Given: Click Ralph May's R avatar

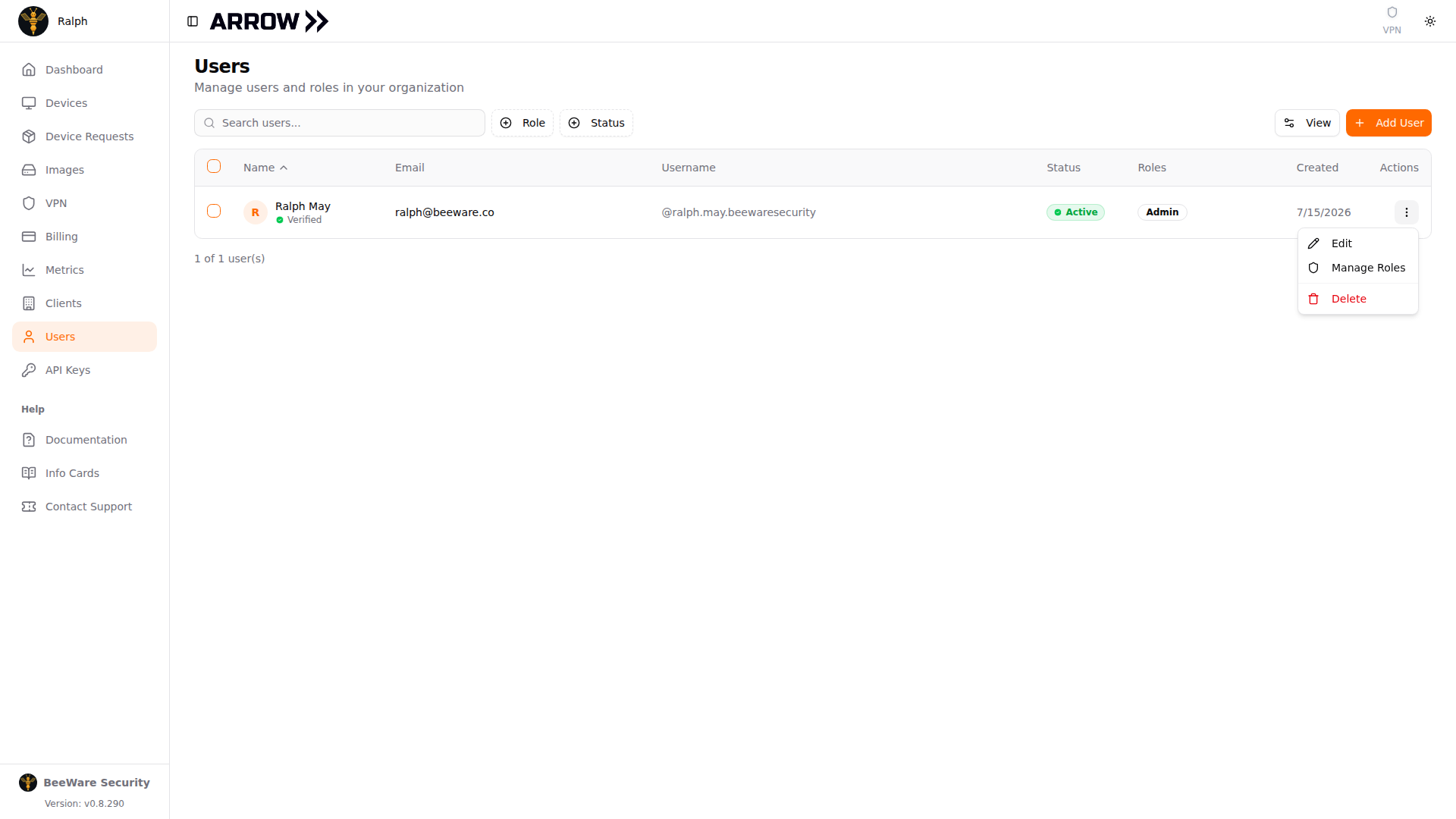Looking at the screenshot, I should click(256, 212).
